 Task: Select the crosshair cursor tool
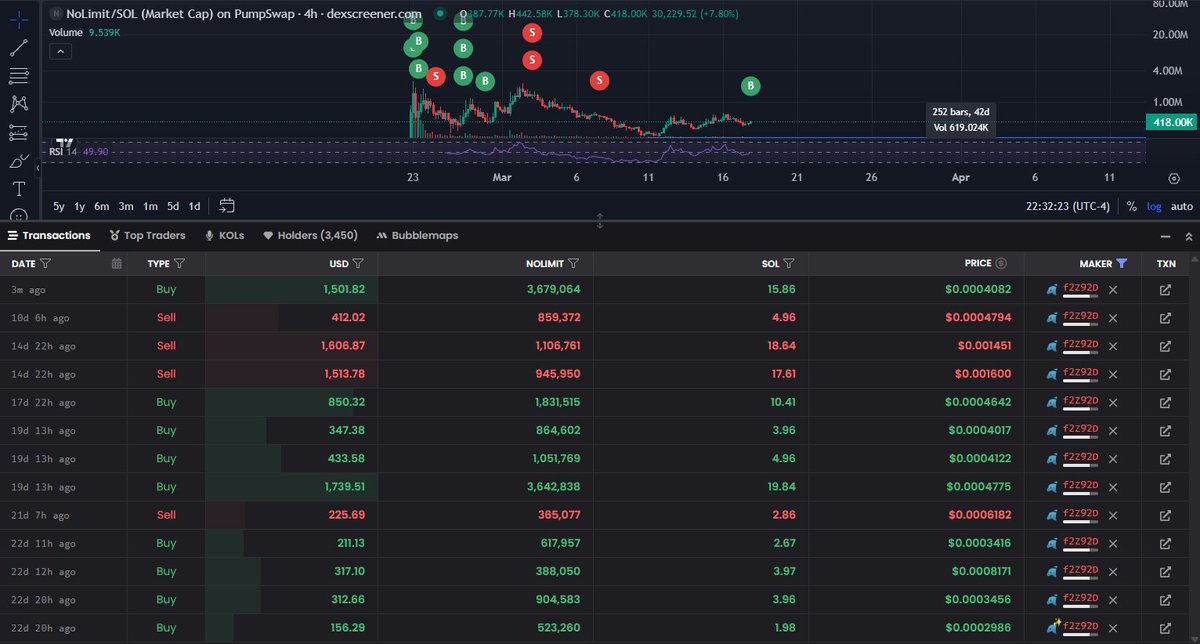[x=18, y=20]
